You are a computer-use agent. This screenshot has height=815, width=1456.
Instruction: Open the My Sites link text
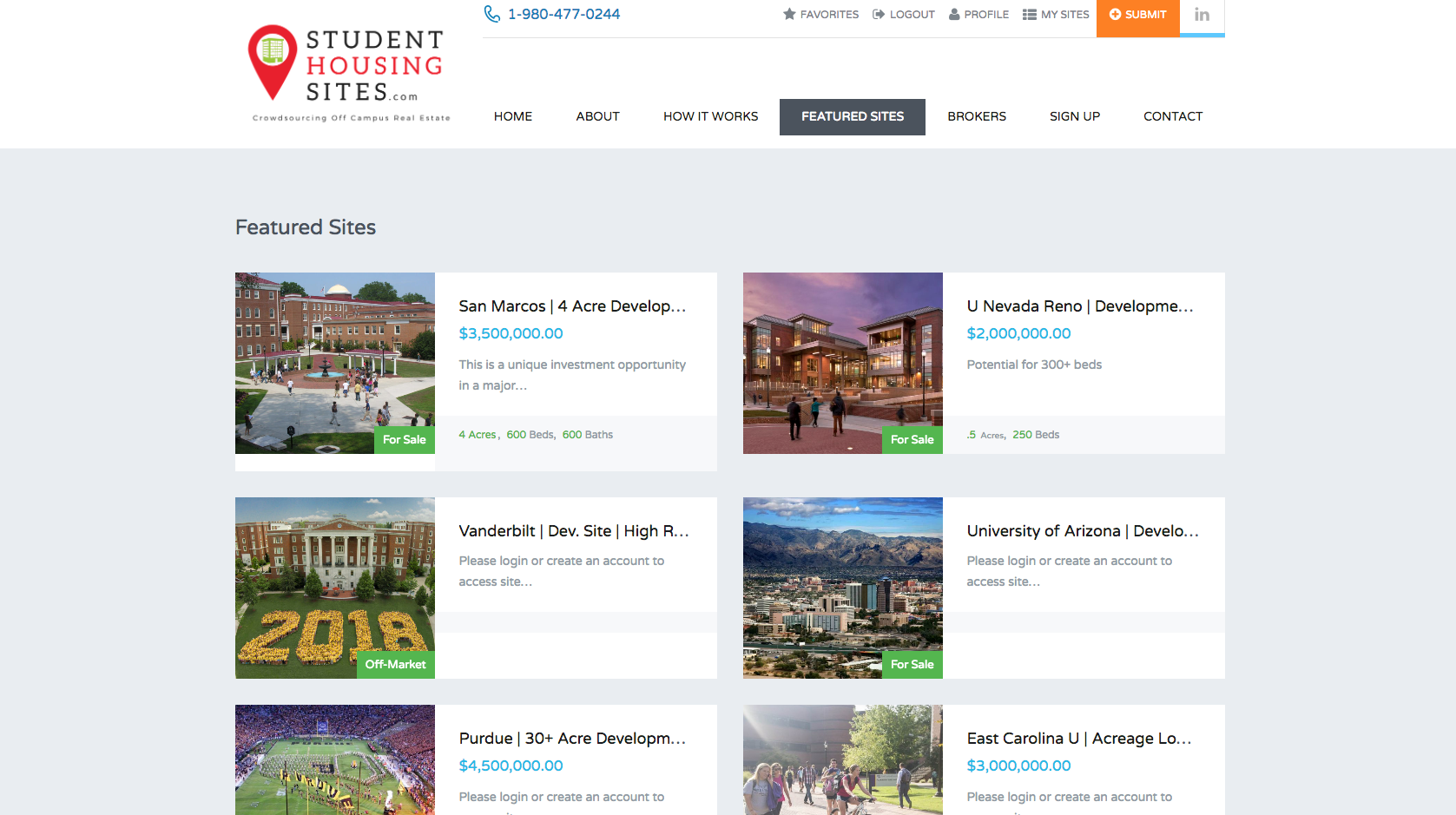pyautogui.click(x=1065, y=15)
